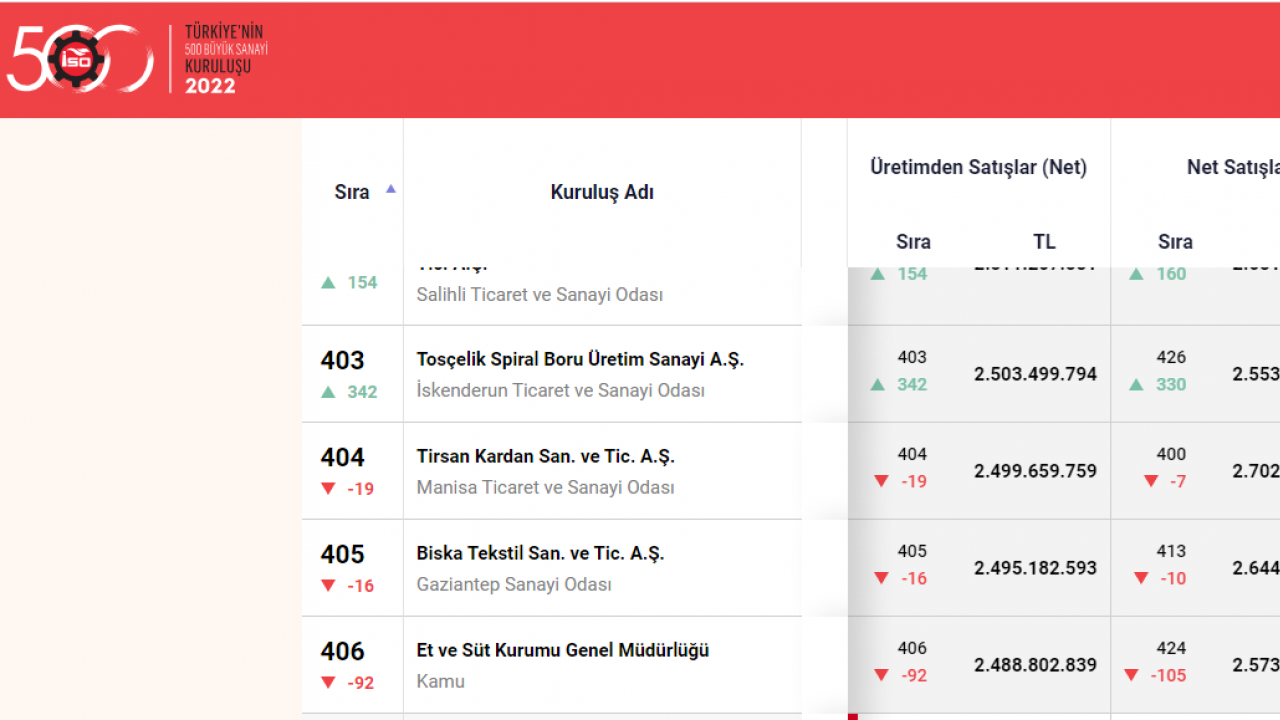Select the Kamu label under Et ve Süt
The height and width of the screenshot is (720, 1280).
click(440, 681)
